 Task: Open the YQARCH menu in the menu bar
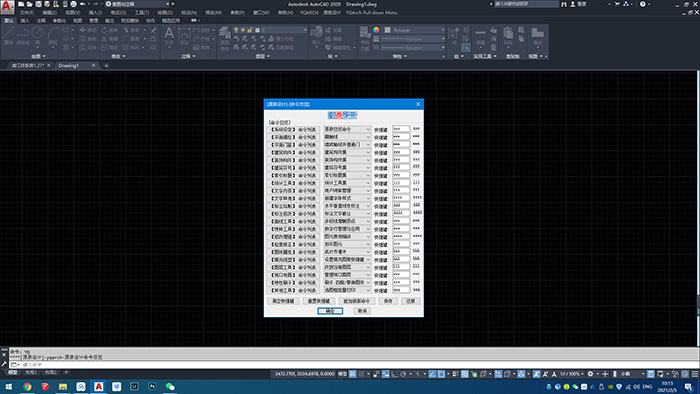click(x=309, y=12)
